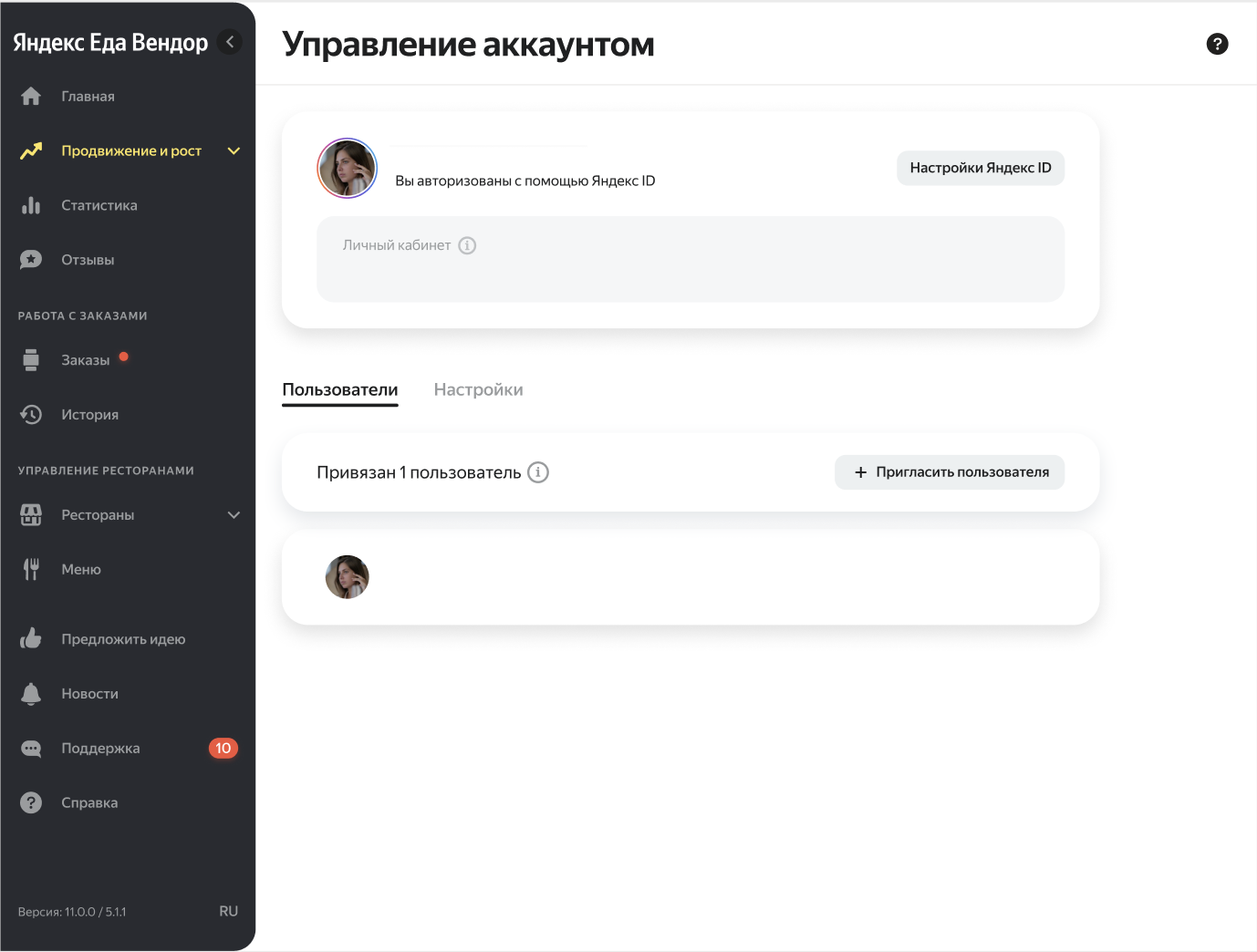Select the Пользователи tab
This screenshot has width=1257, height=952.
(x=340, y=389)
